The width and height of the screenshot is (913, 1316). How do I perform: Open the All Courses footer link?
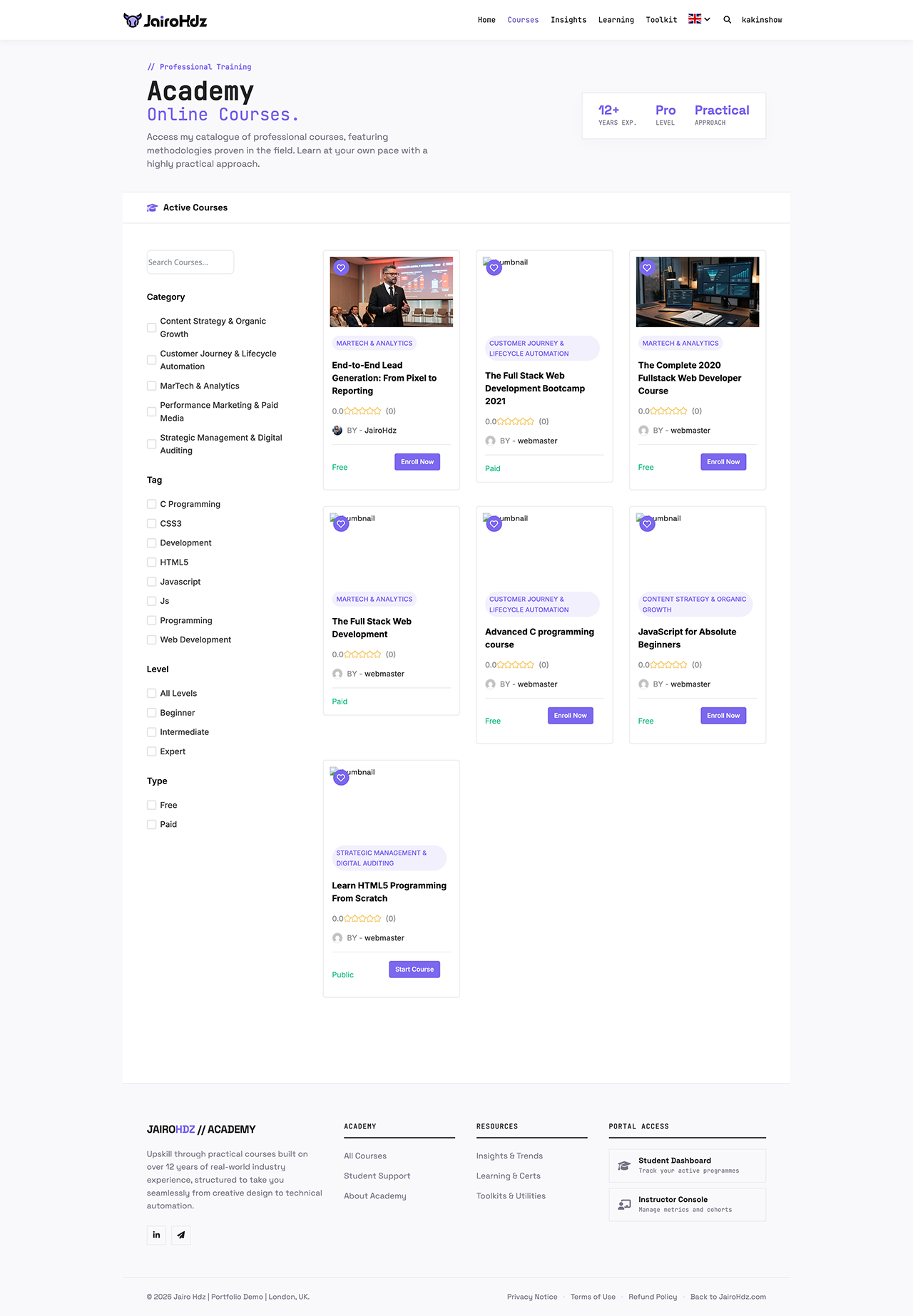[365, 1156]
